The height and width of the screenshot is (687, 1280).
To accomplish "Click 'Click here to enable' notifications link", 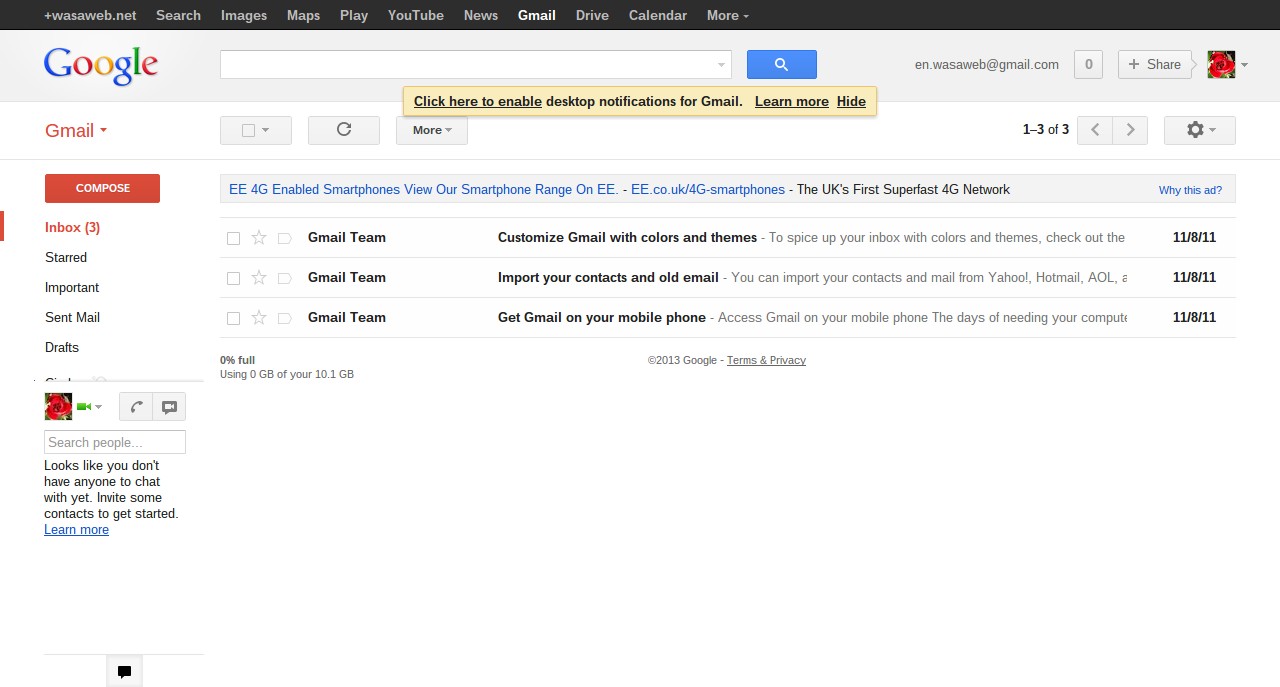I will (x=478, y=101).
